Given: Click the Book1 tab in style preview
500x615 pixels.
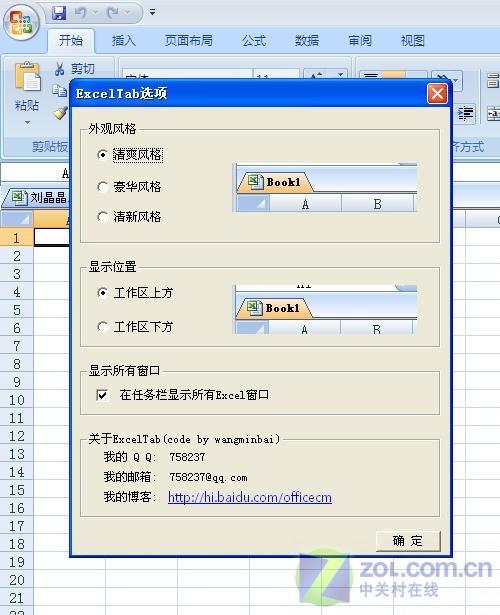Looking at the screenshot, I should (x=275, y=182).
